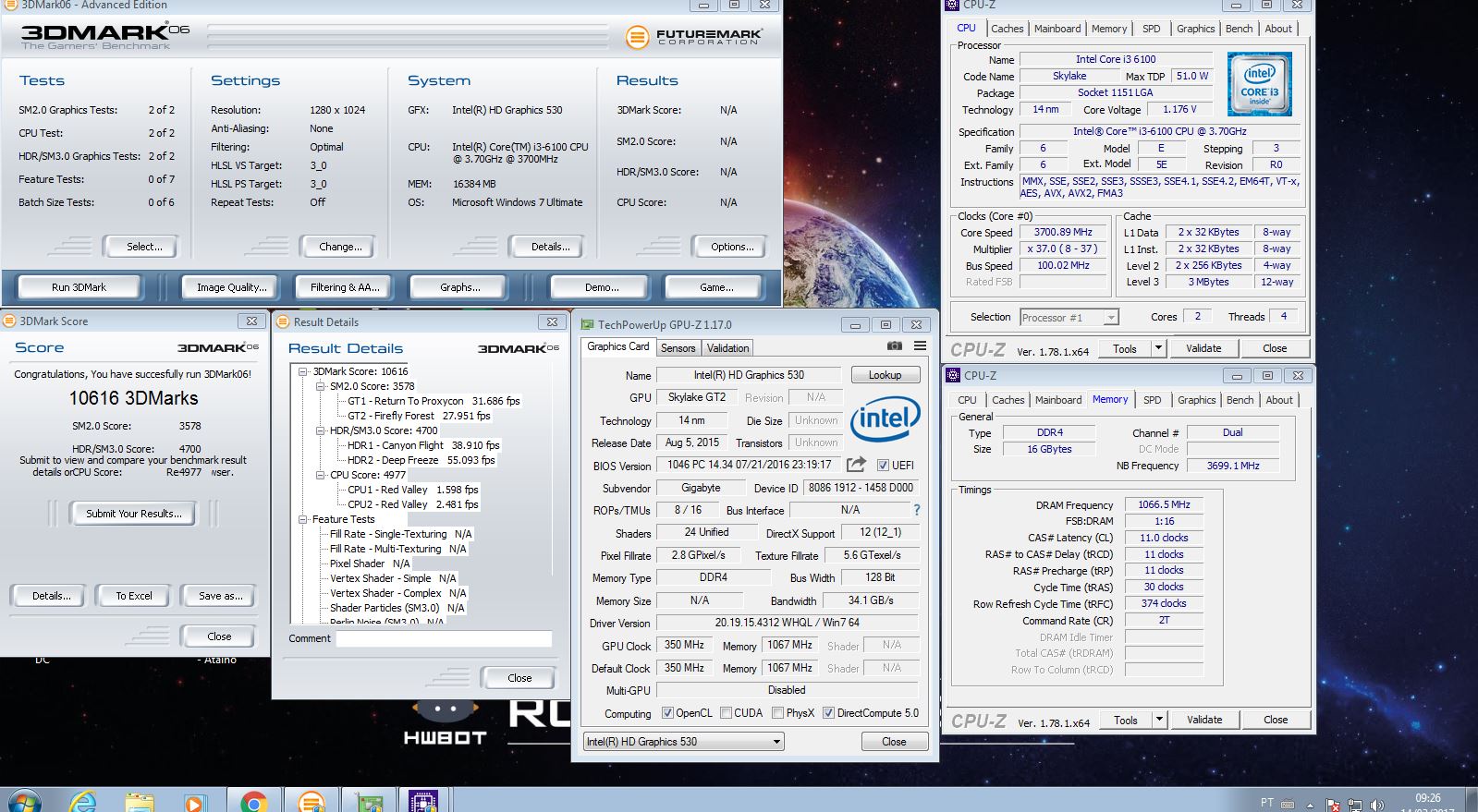Switch to 3DMark06 via its orange taskbar icon

click(311, 802)
